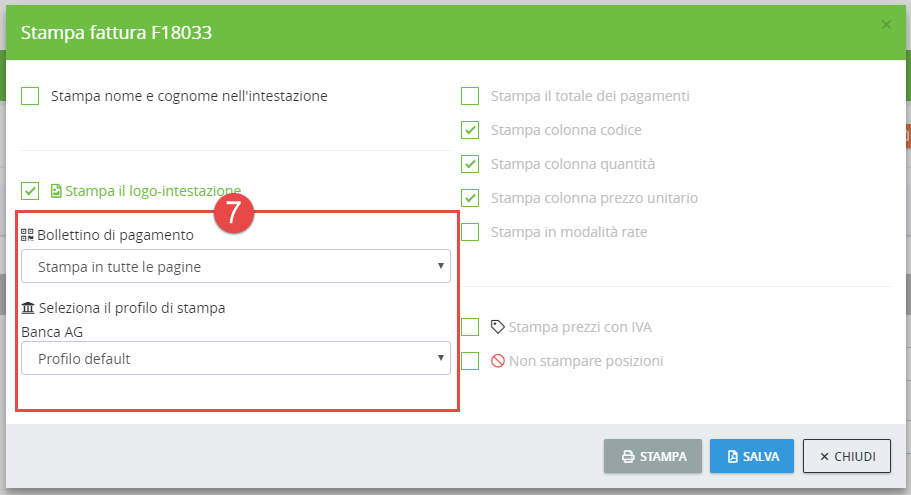Disable the Stampa colonna codice checkbox
Screen dimensions: 911x495
470,130
